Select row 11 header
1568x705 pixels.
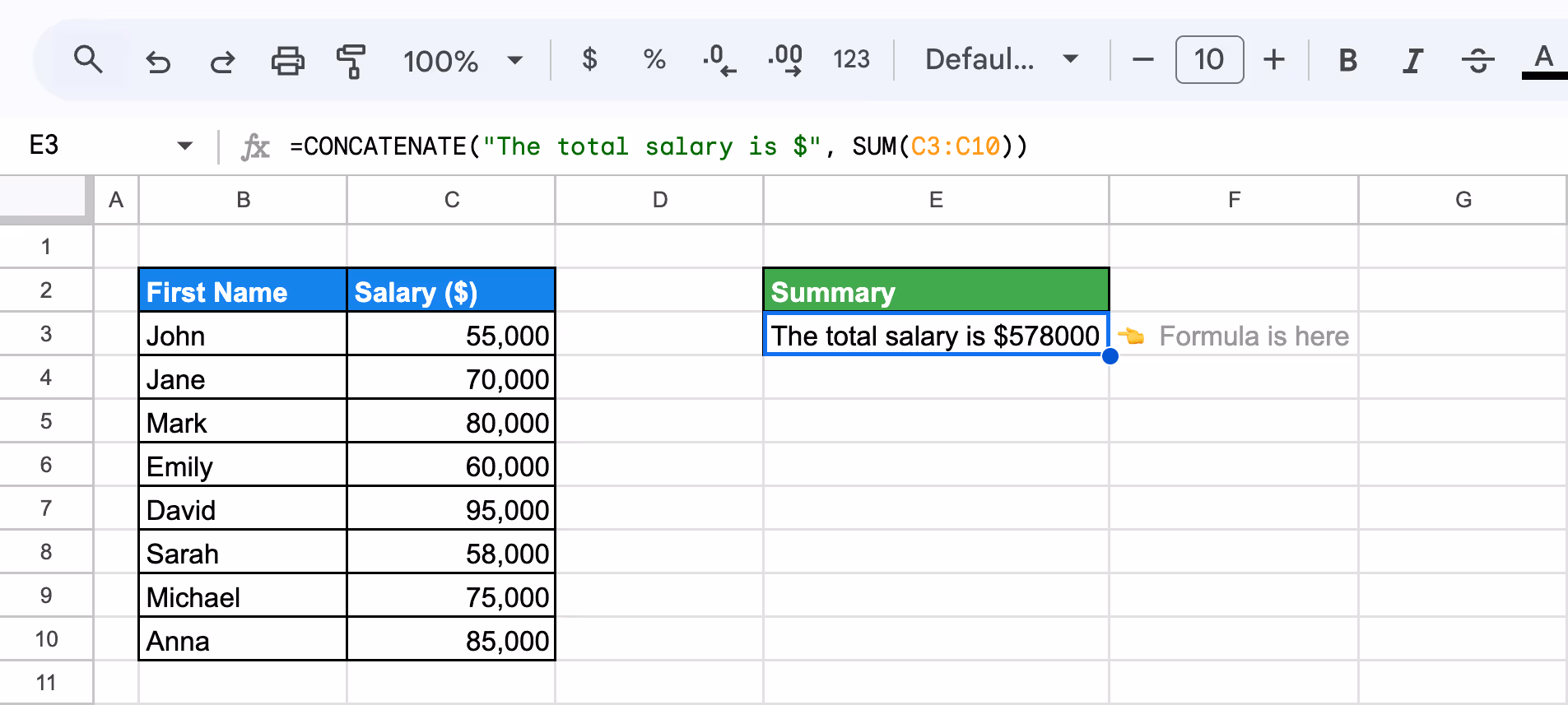(x=46, y=682)
